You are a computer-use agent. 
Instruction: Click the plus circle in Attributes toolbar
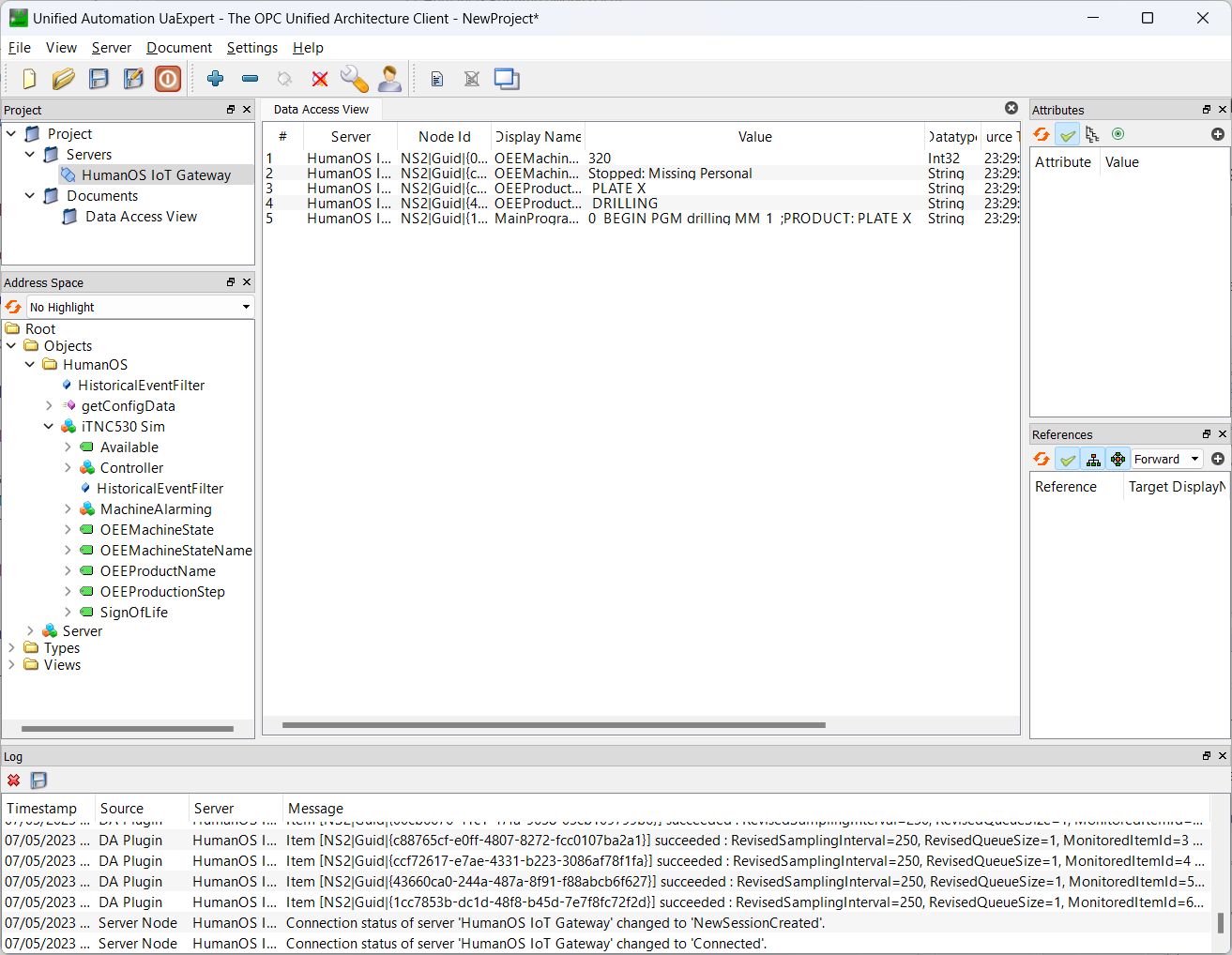pos(1218,134)
